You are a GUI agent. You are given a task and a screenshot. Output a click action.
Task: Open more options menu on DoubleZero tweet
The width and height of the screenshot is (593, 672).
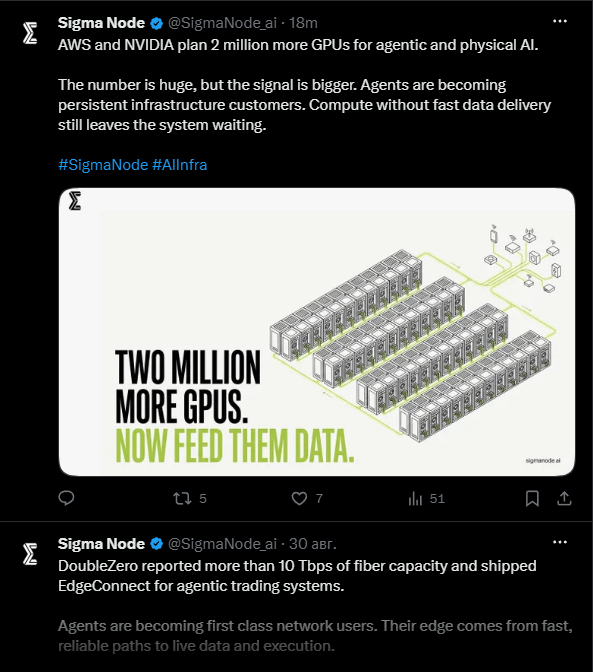click(x=560, y=542)
